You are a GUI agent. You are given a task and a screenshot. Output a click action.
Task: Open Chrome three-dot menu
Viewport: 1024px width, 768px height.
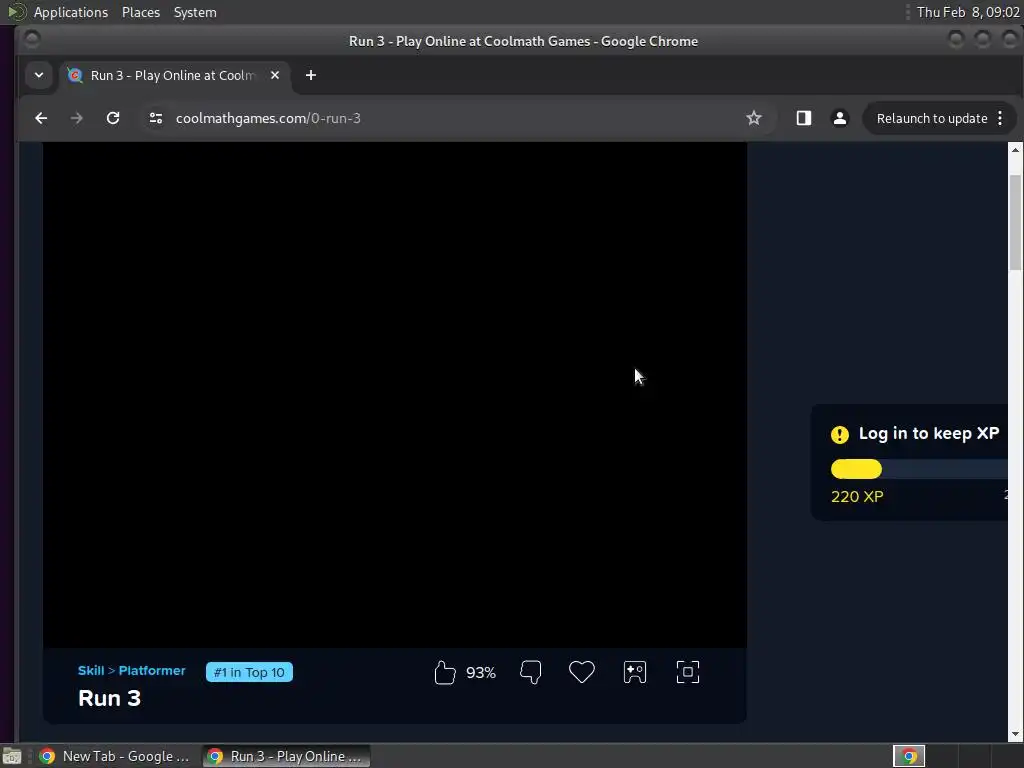click(x=1000, y=118)
